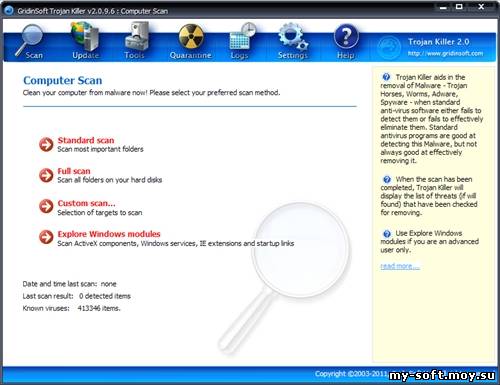Click the app icon in title bar
Viewport: 500px width, 385px height.
click(x=8, y=10)
